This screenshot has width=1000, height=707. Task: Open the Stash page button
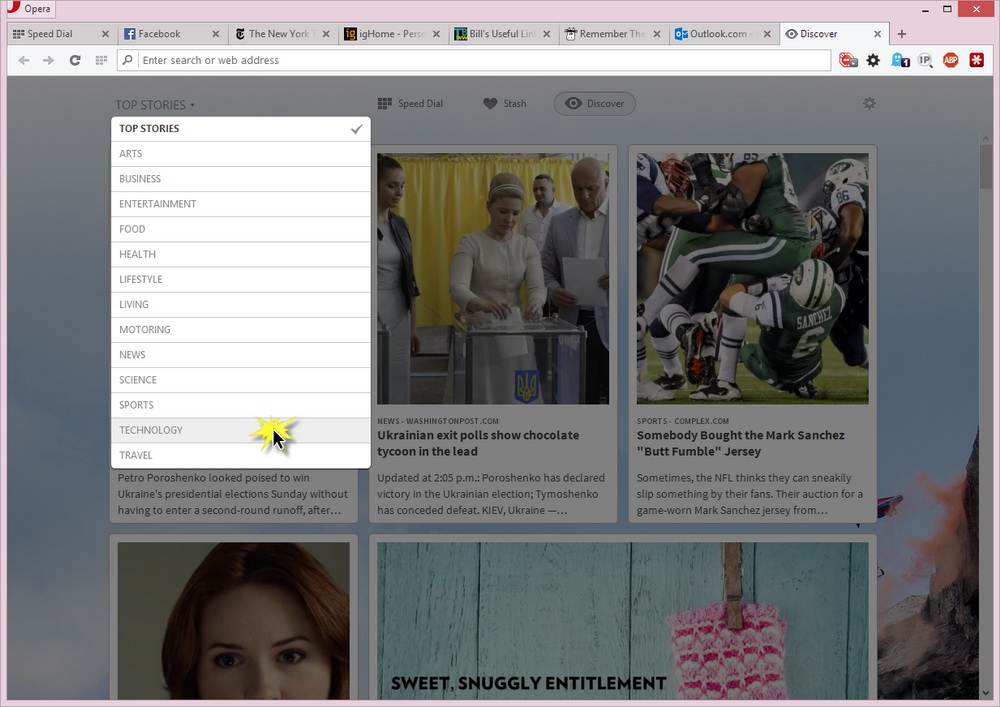click(504, 103)
